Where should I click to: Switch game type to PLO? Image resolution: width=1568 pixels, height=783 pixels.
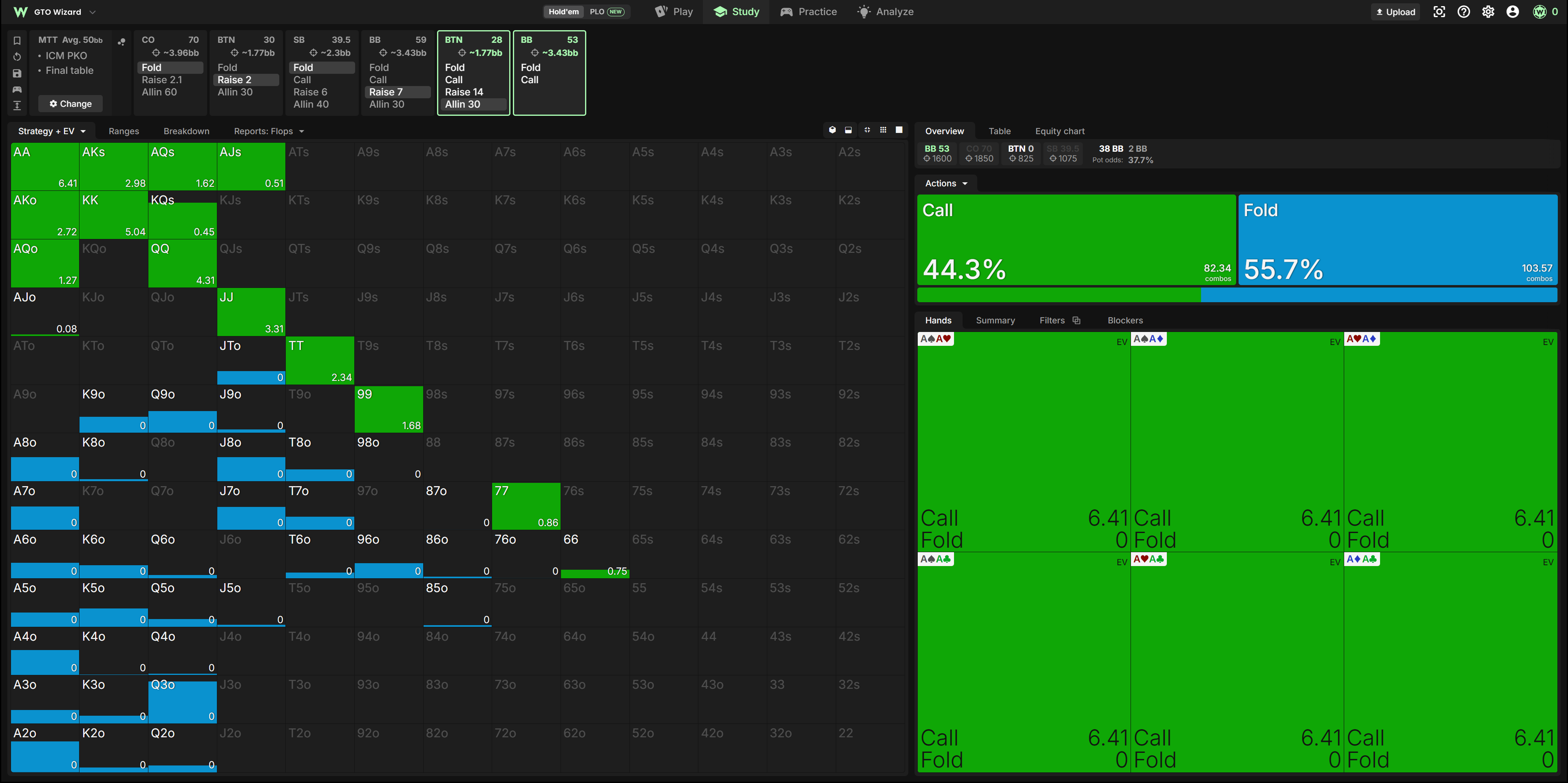[607, 11]
